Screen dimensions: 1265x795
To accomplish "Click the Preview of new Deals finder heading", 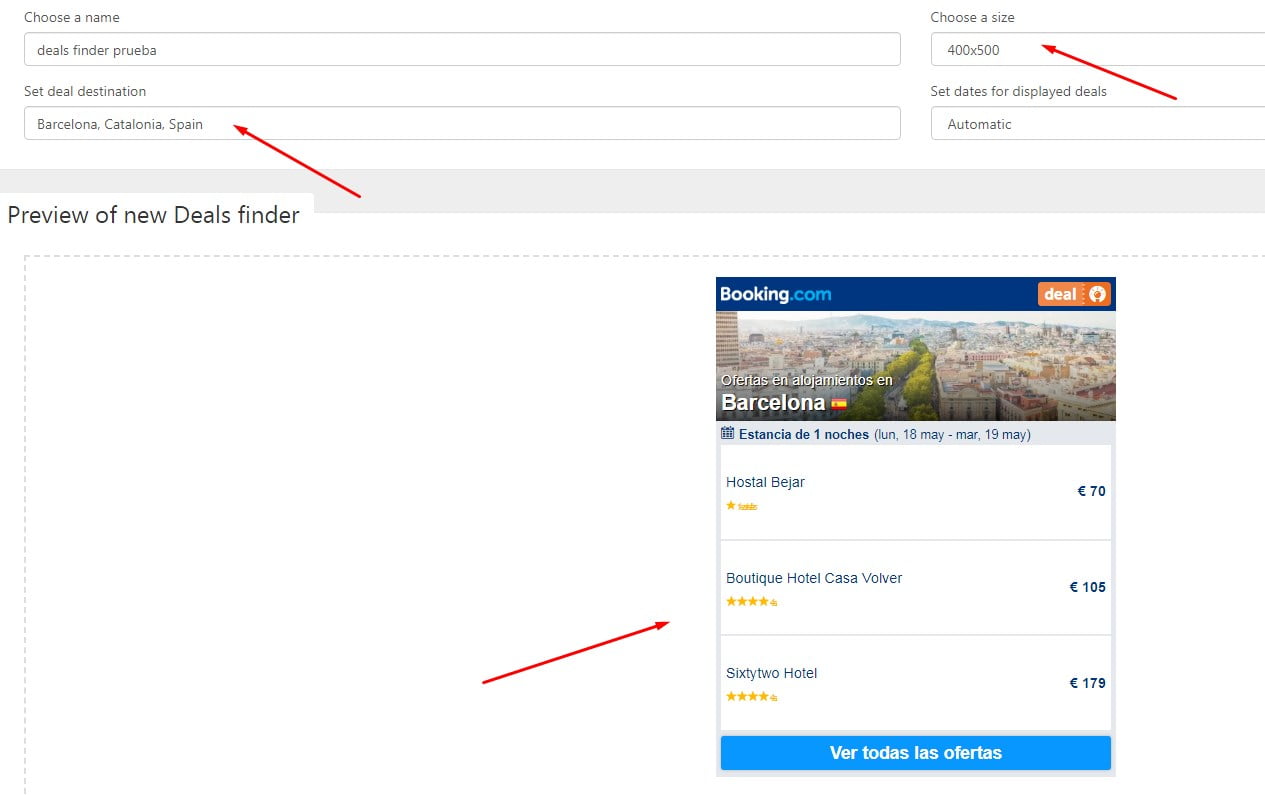I will tap(154, 215).
